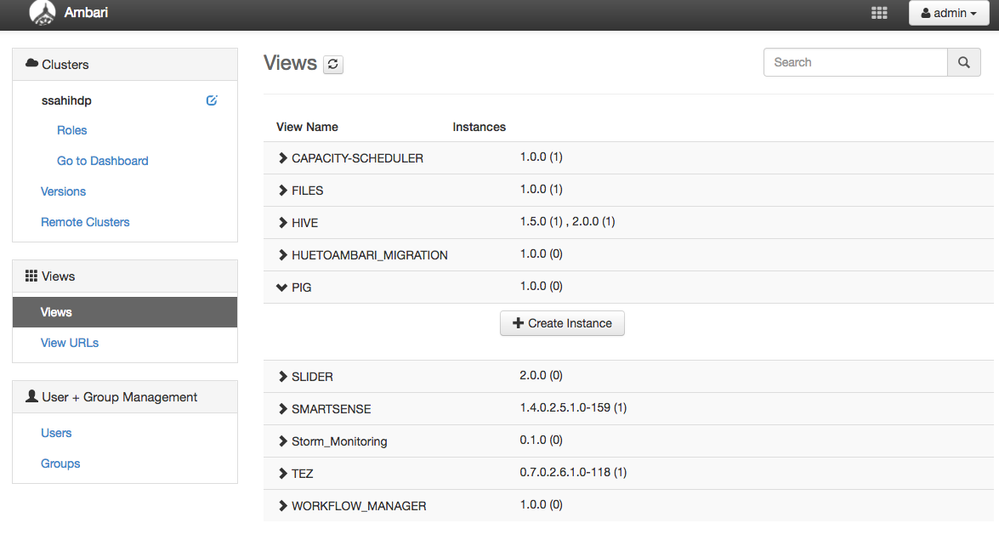Open the Versions page
This screenshot has width=999, height=558.
click(x=63, y=191)
